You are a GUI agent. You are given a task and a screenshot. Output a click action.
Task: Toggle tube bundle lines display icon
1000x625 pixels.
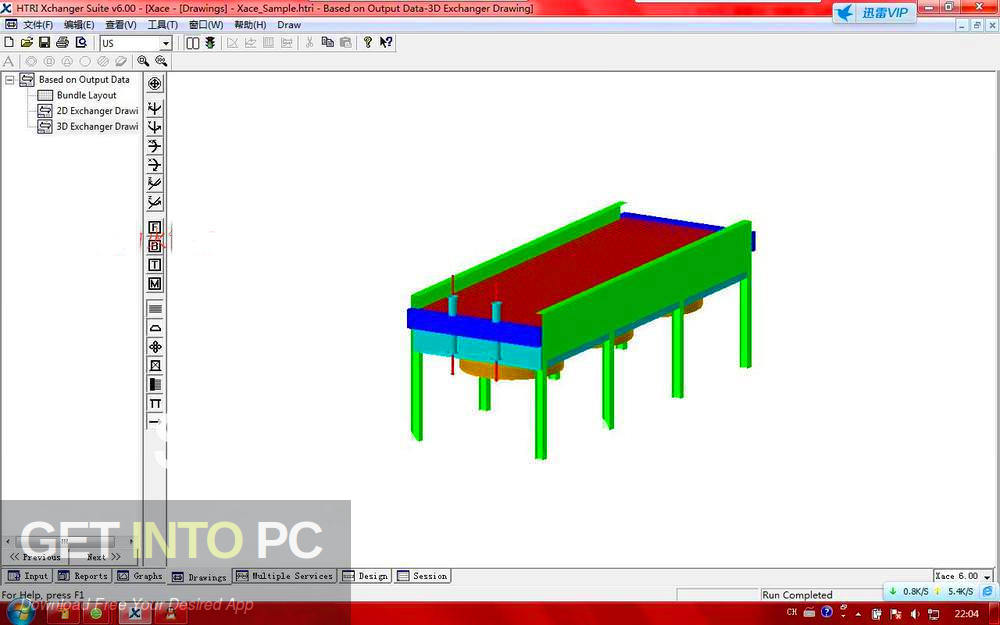coord(154,309)
